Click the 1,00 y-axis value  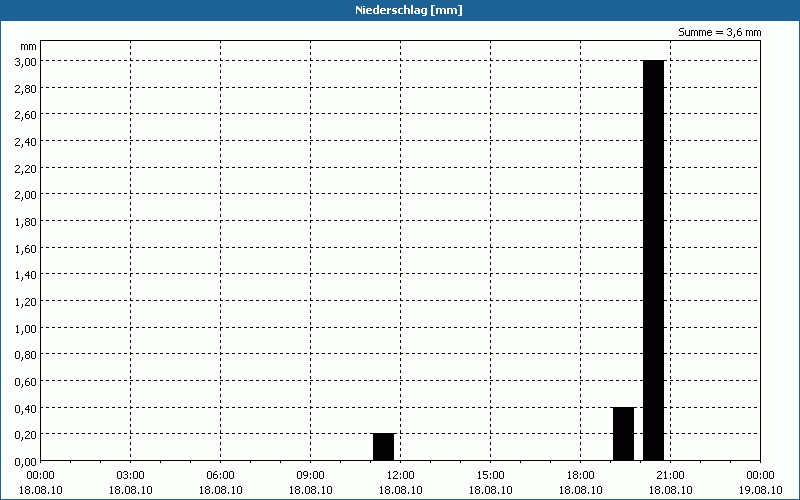[26, 328]
